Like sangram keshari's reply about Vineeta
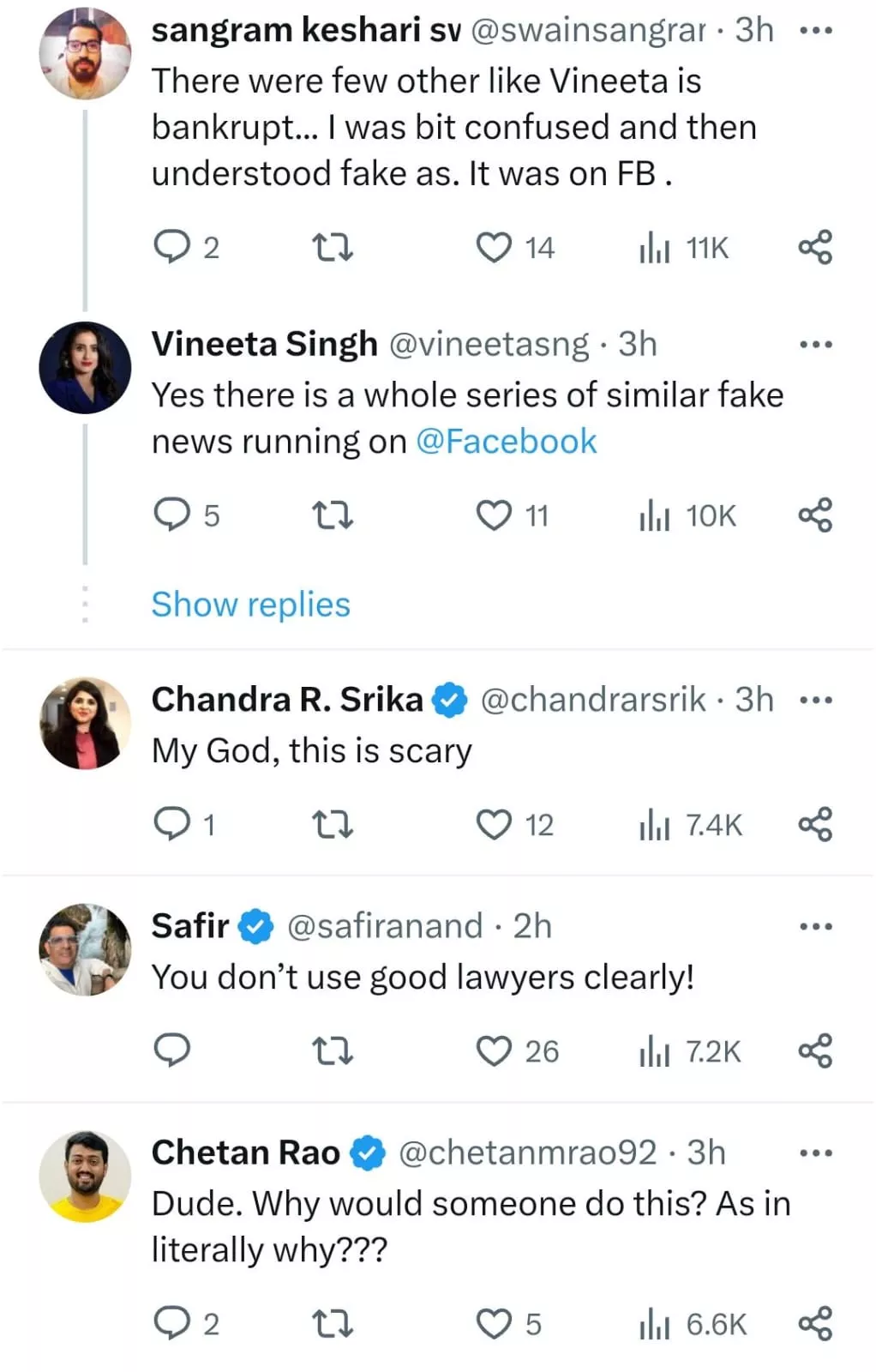The height and width of the screenshot is (1372, 876). [495, 248]
